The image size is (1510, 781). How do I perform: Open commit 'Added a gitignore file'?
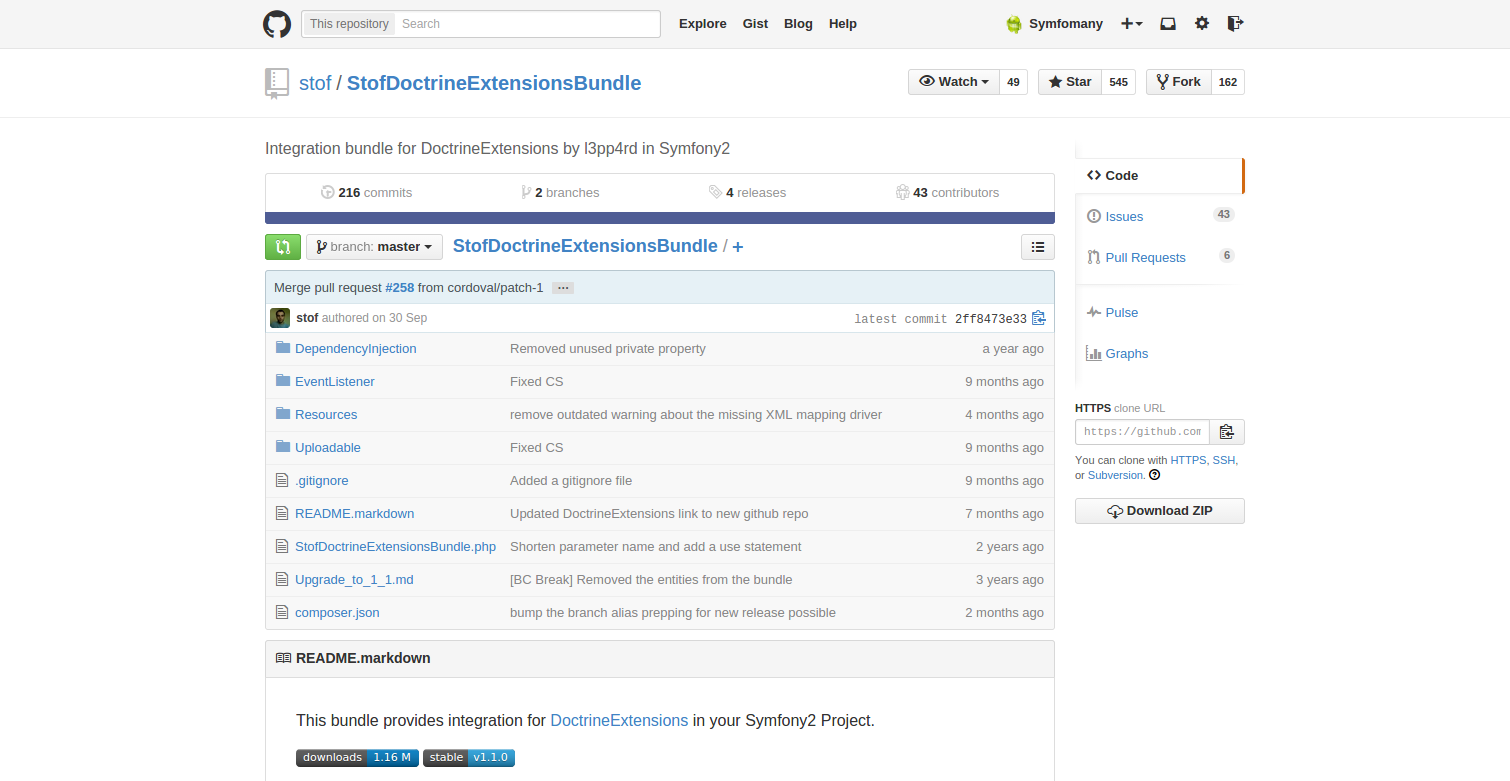pos(571,480)
